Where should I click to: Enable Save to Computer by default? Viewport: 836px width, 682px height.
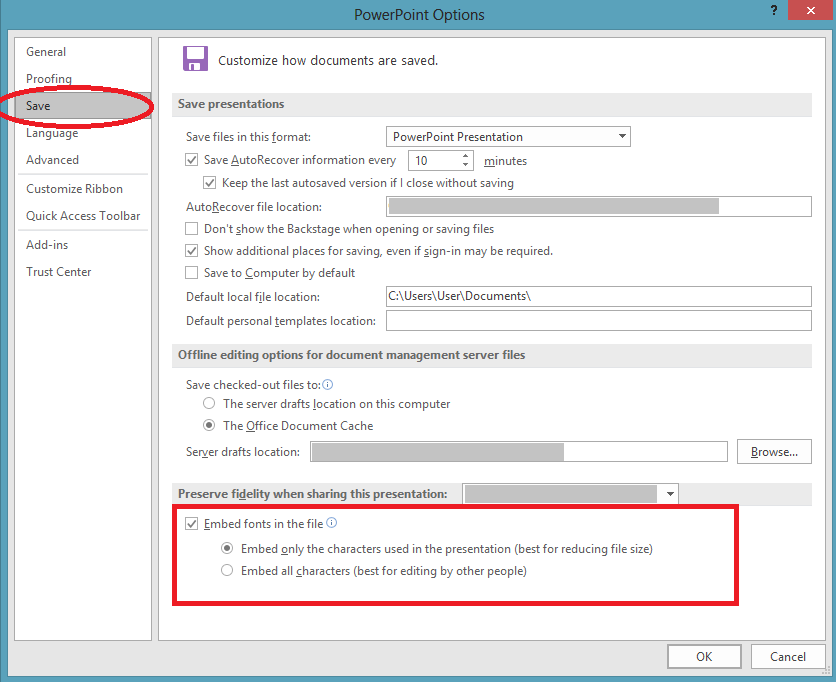point(192,273)
